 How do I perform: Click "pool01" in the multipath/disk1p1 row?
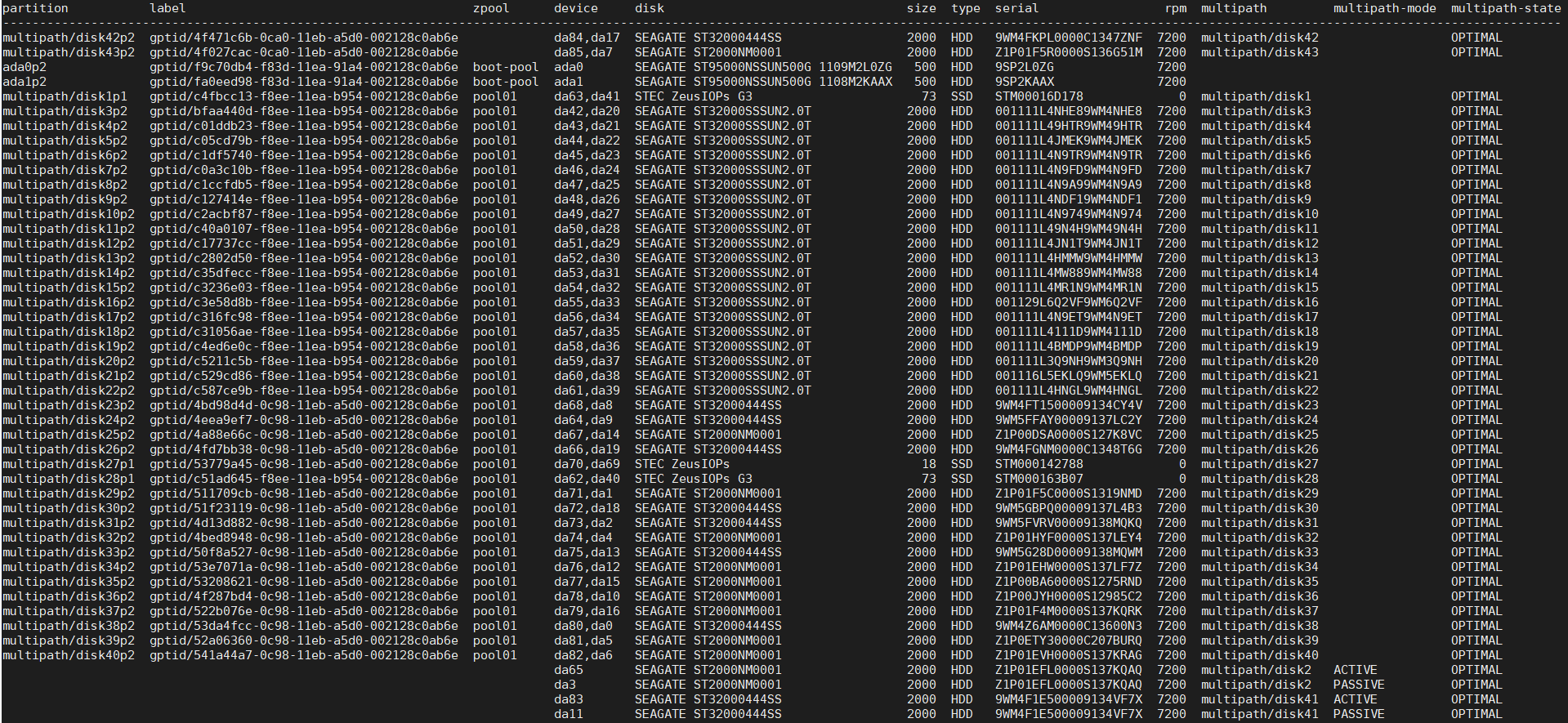pyautogui.click(x=495, y=96)
